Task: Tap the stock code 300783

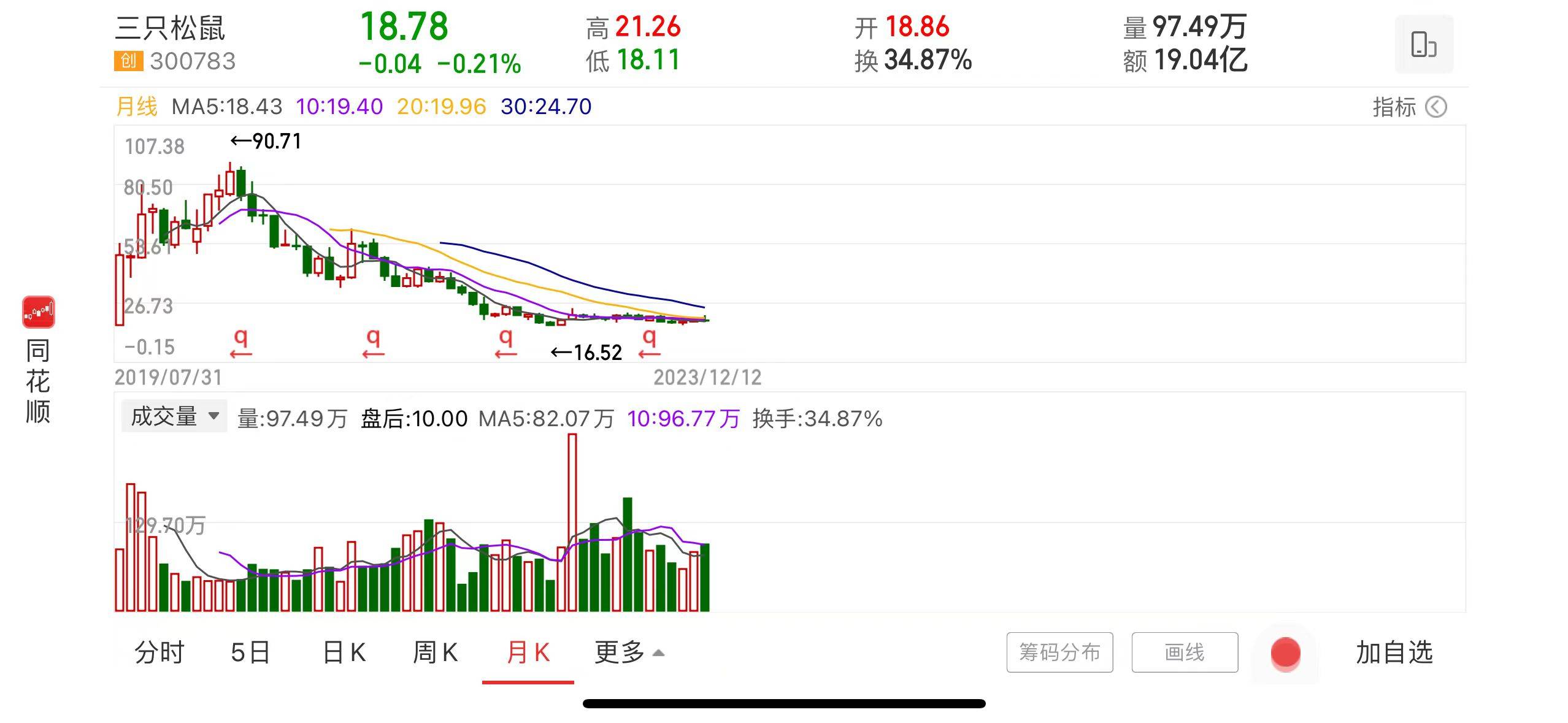Action: (x=193, y=61)
